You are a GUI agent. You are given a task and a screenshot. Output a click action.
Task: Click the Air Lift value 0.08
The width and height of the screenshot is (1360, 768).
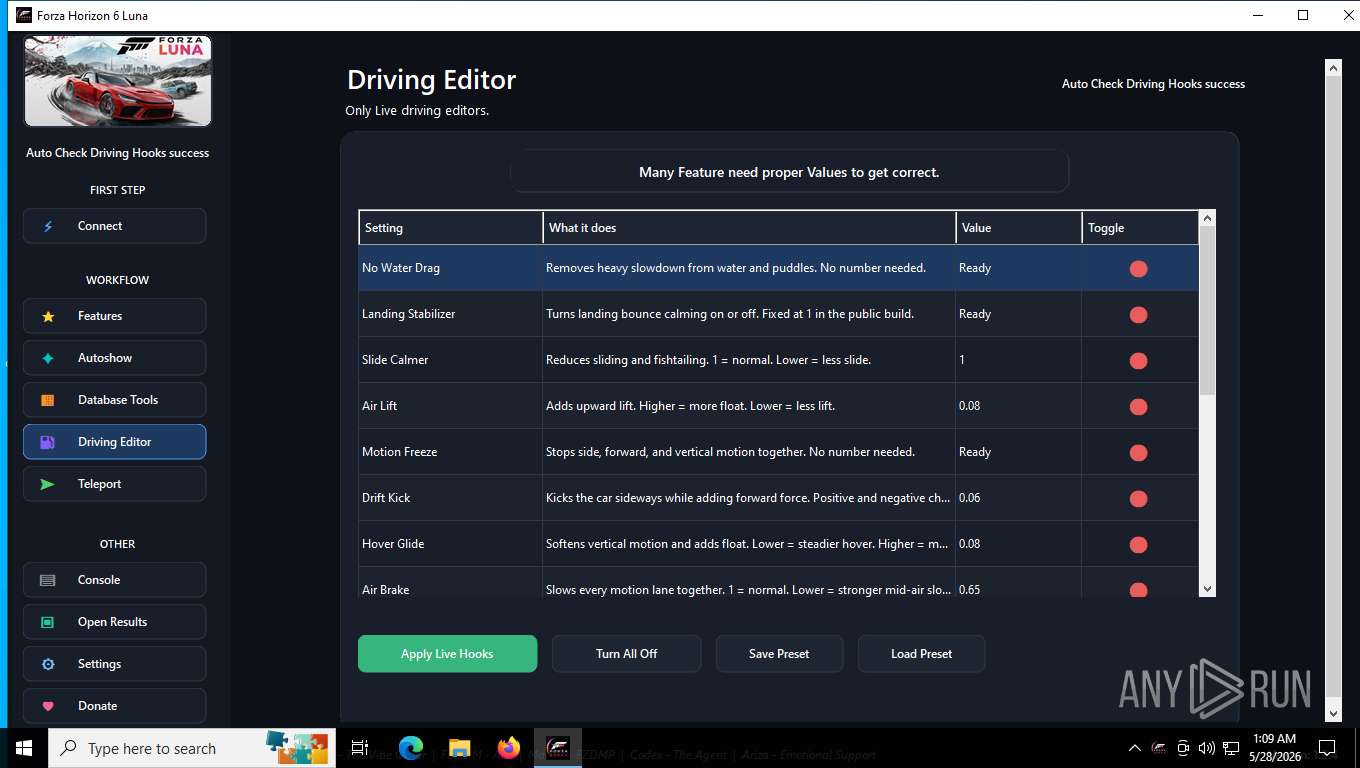coord(969,406)
